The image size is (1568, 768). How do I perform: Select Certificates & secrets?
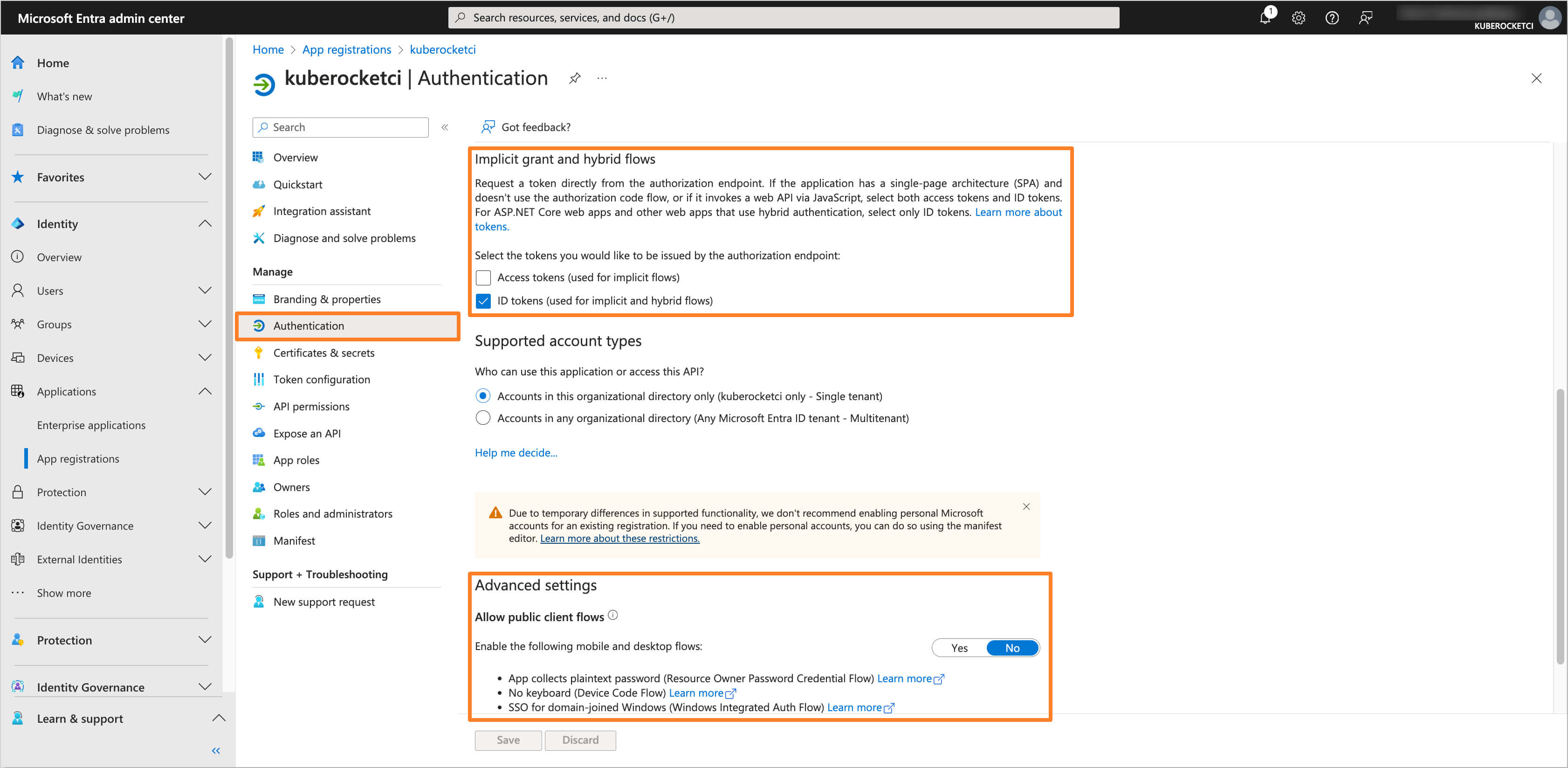pos(323,353)
